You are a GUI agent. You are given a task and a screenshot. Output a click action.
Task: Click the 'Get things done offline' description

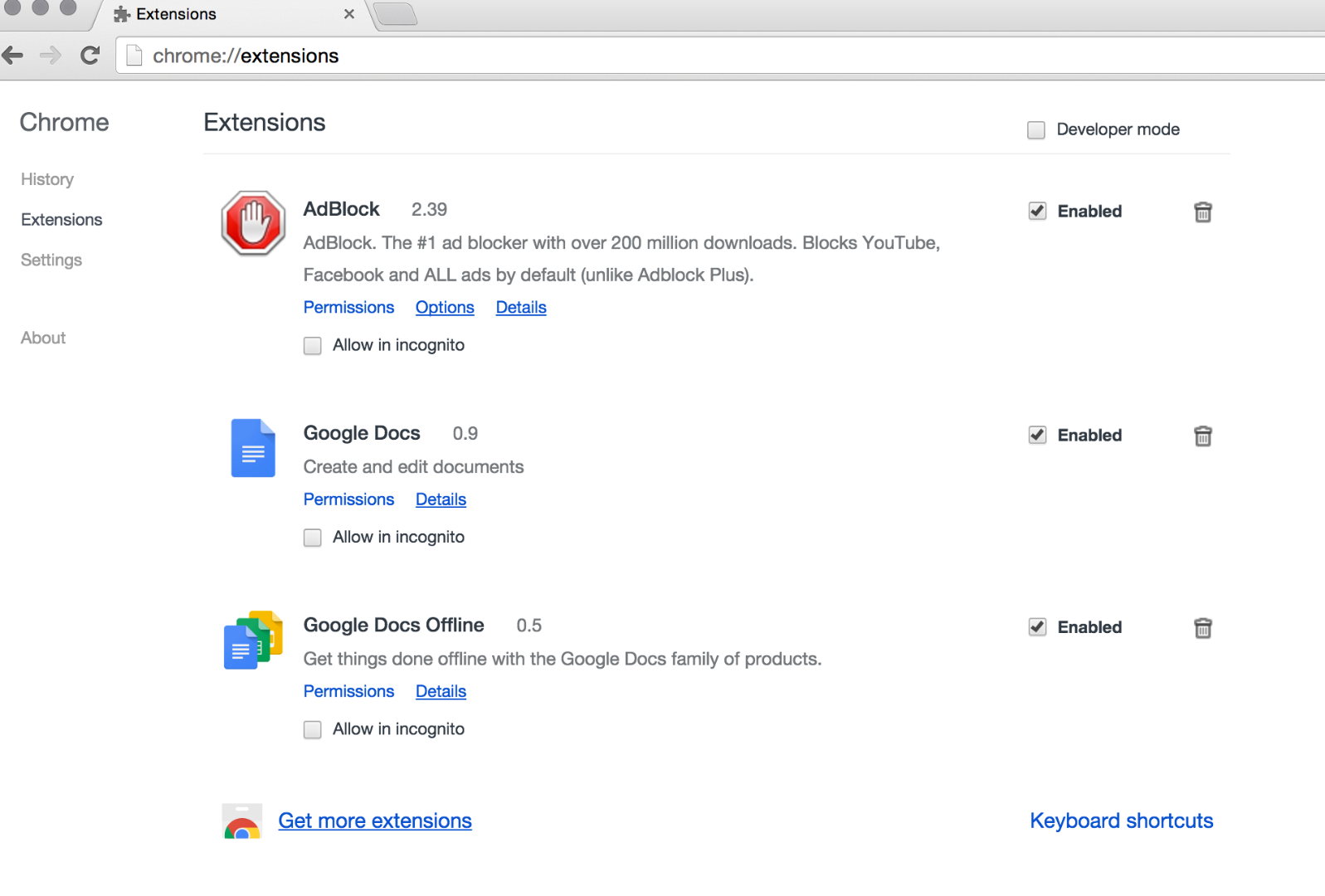click(x=563, y=659)
